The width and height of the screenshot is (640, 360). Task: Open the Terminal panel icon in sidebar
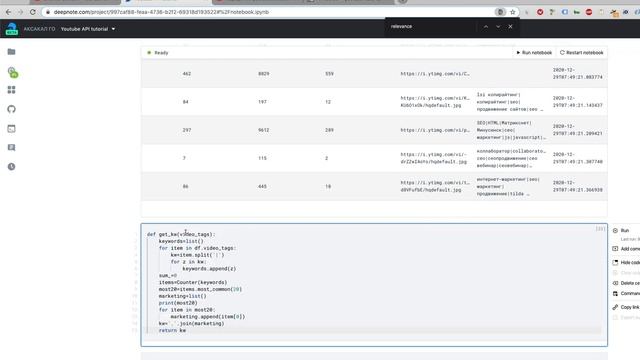[x=11, y=129]
